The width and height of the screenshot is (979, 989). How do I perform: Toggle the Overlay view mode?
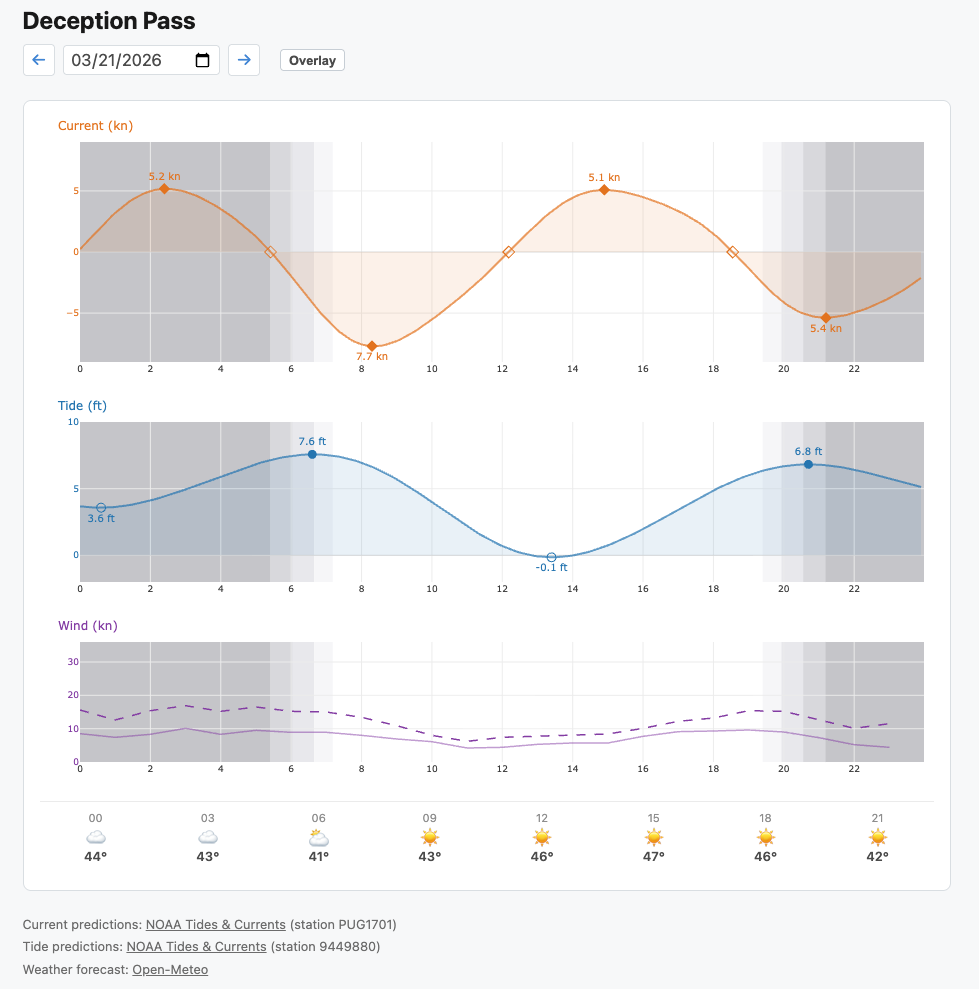tap(311, 60)
